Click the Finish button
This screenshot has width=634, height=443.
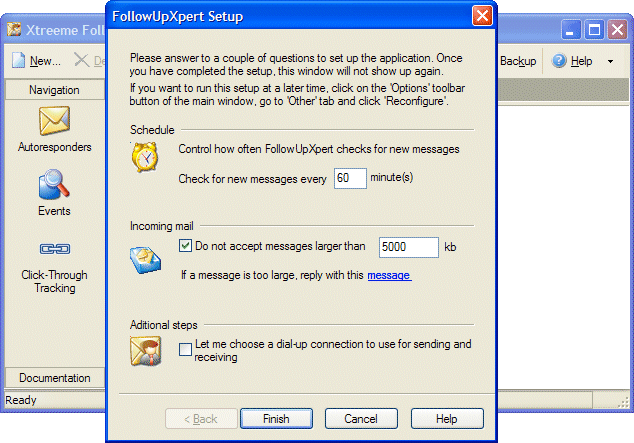pyautogui.click(x=276, y=418)
